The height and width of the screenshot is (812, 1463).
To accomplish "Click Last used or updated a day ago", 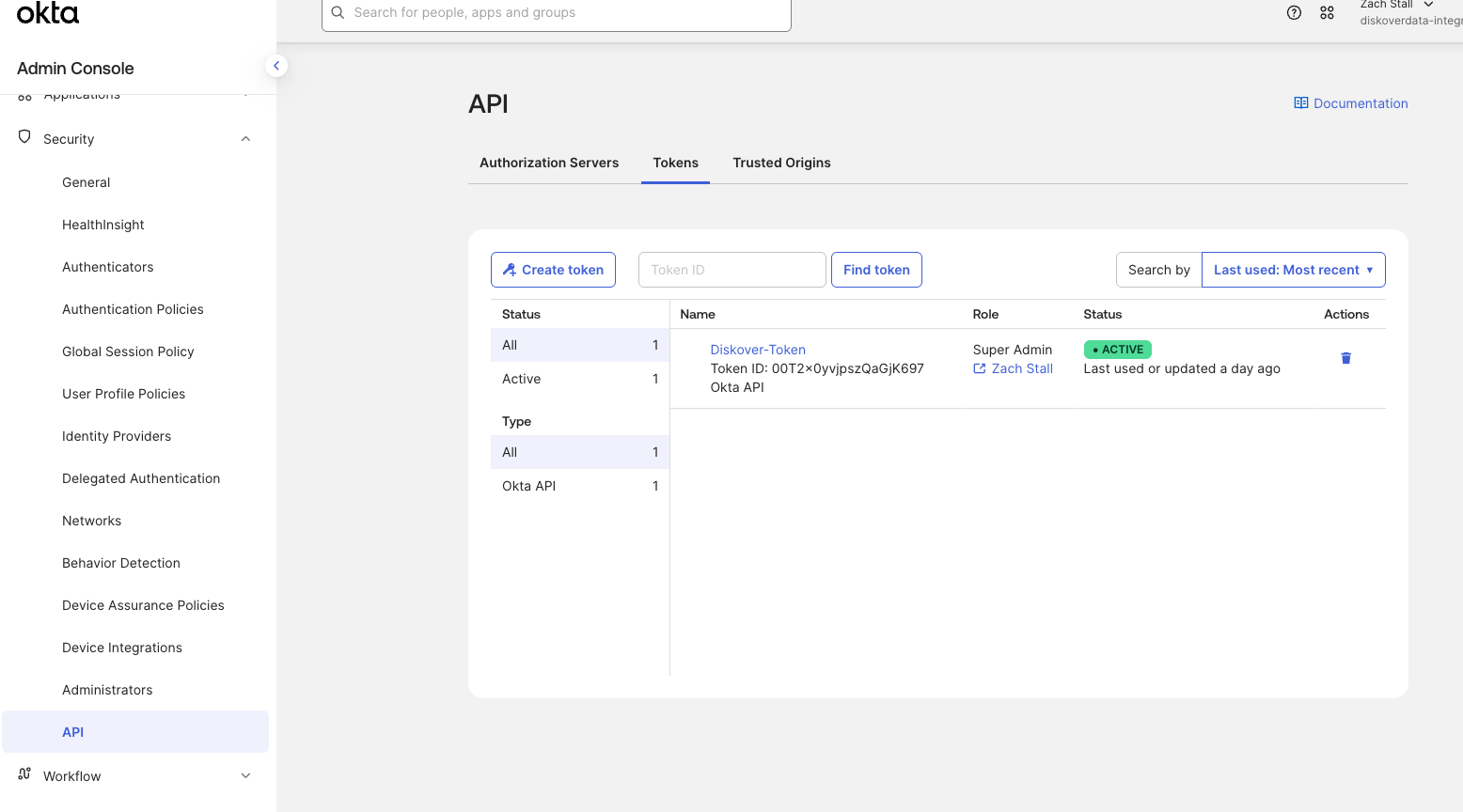I will (x=1182, y=368).
